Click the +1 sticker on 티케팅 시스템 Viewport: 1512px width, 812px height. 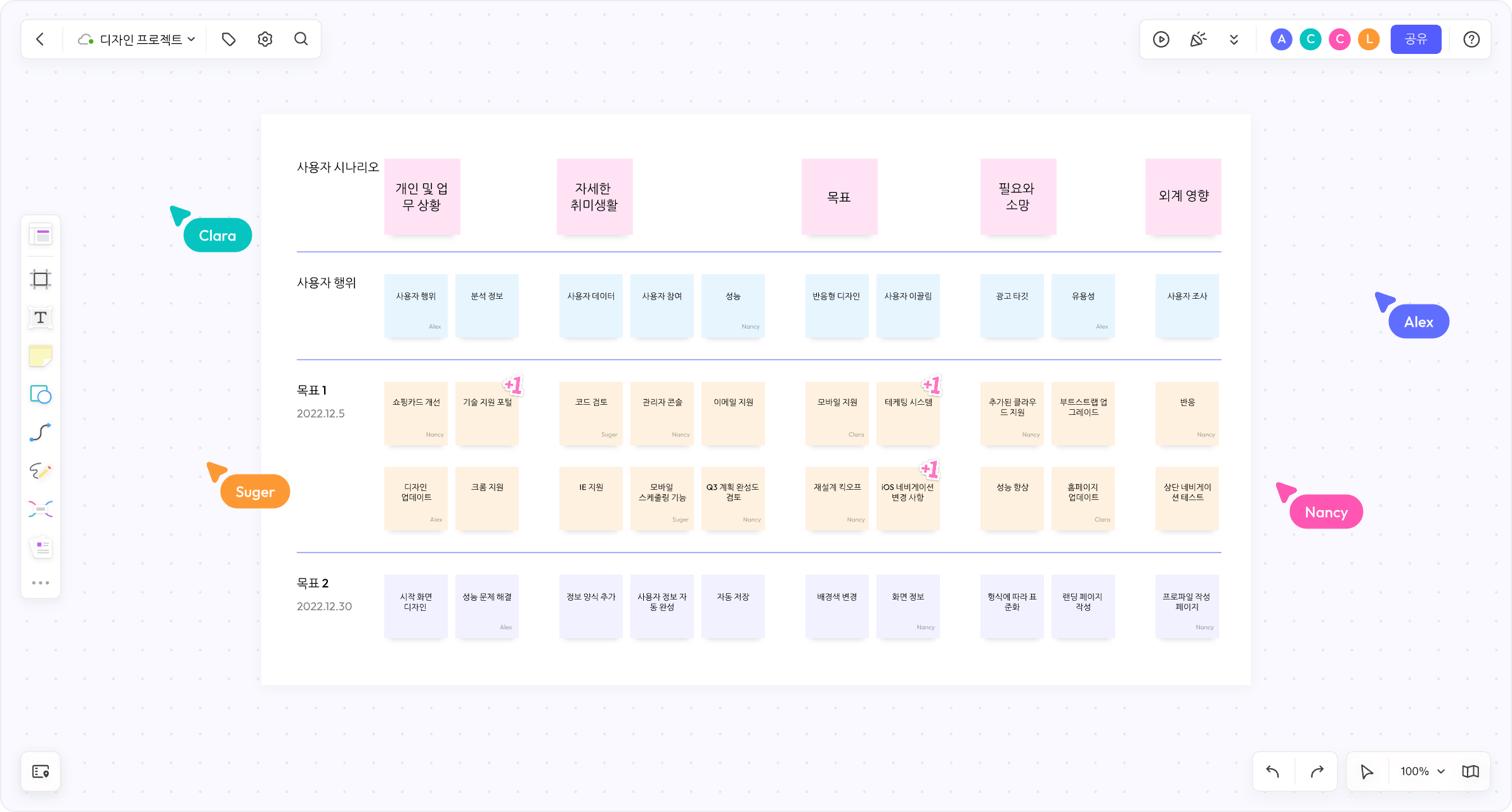pyautogui.click(x=931, y=385)
